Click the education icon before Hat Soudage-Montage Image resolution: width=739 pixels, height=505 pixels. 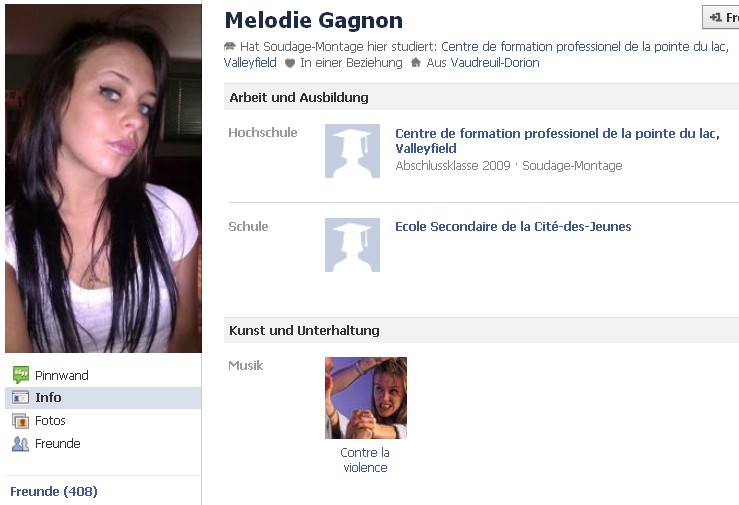click(230, 46)
